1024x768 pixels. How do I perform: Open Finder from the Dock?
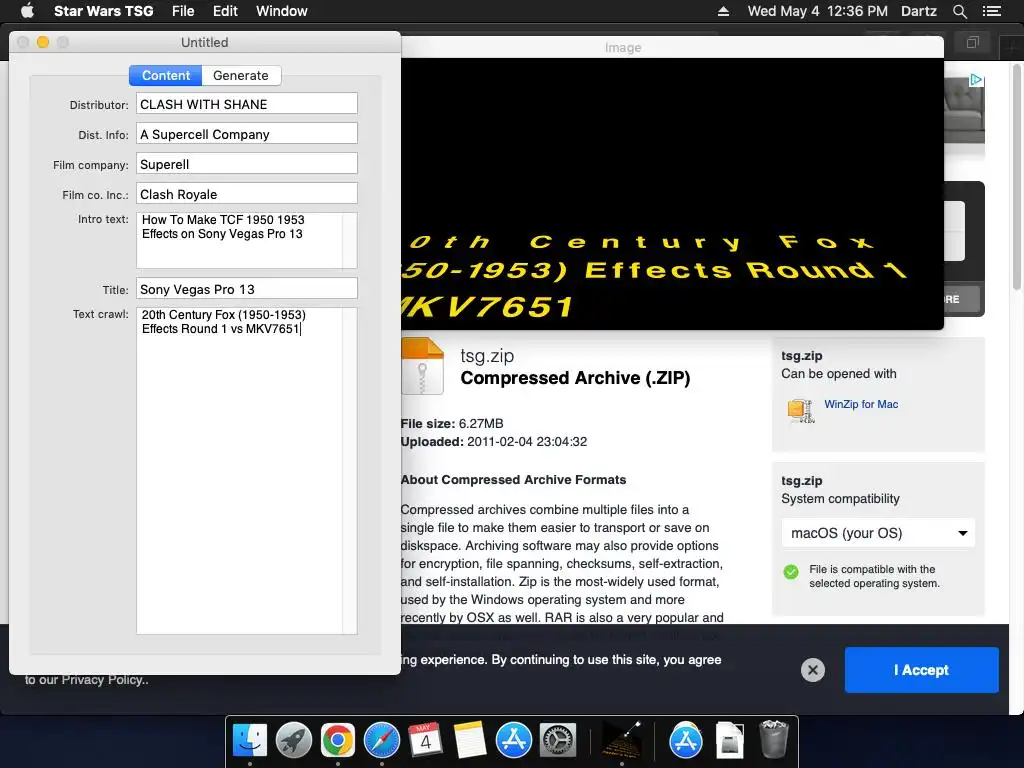(x=249, y=741)
